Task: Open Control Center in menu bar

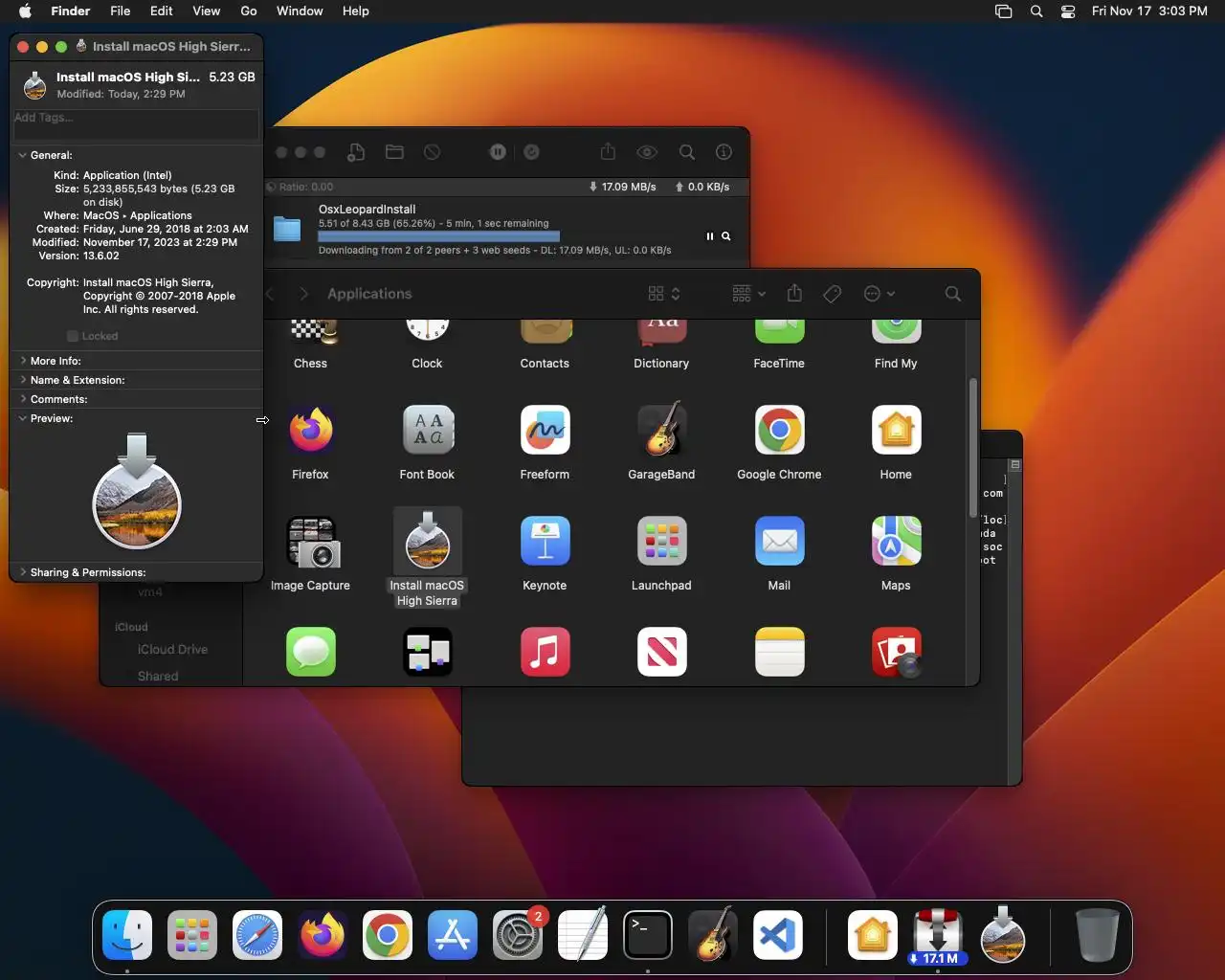Action: 1068,11
